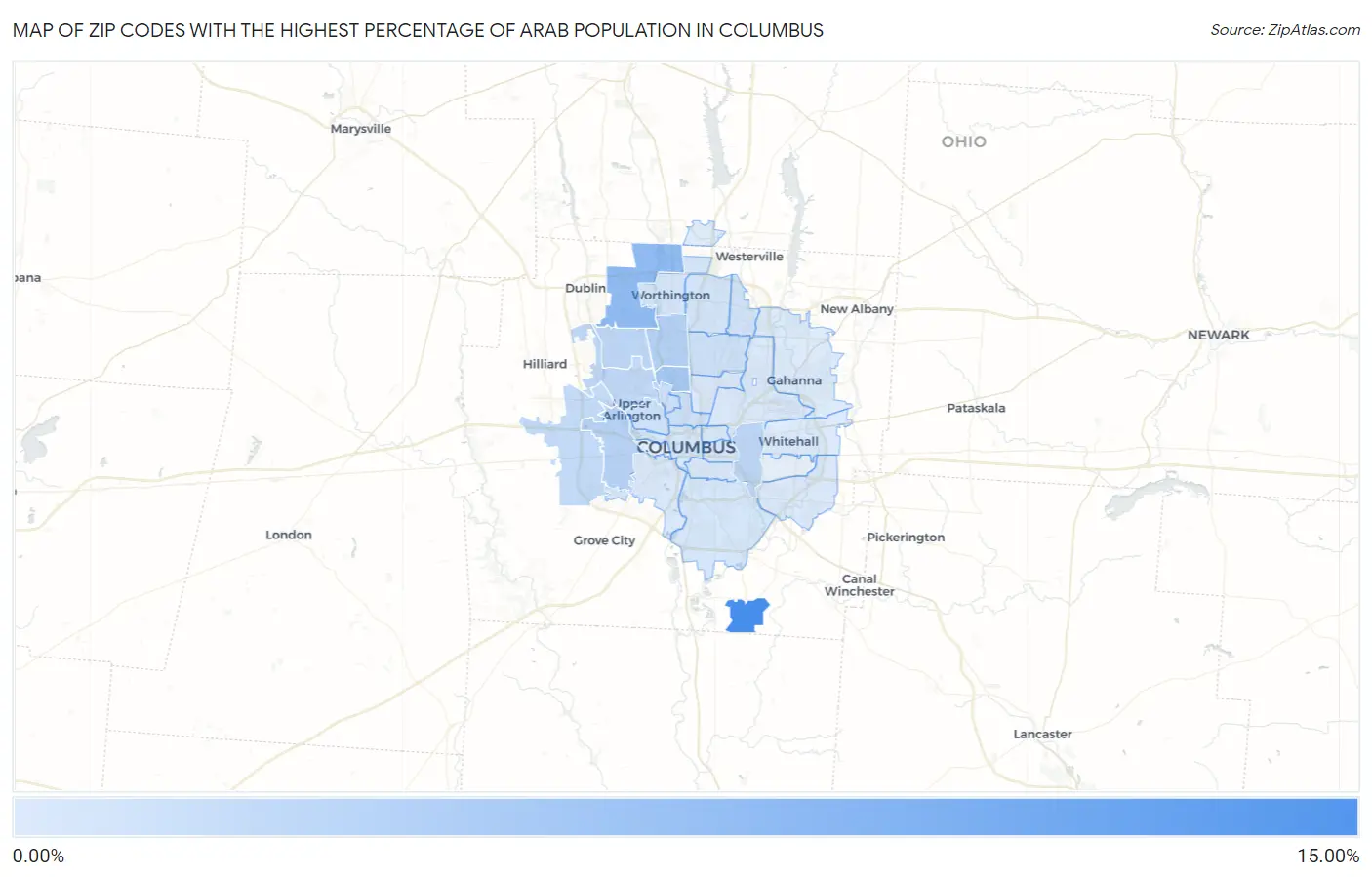This screenshot has height=877, width=1372.
Task: Select the Westerville label on map
Action: [x=749, y=257]
